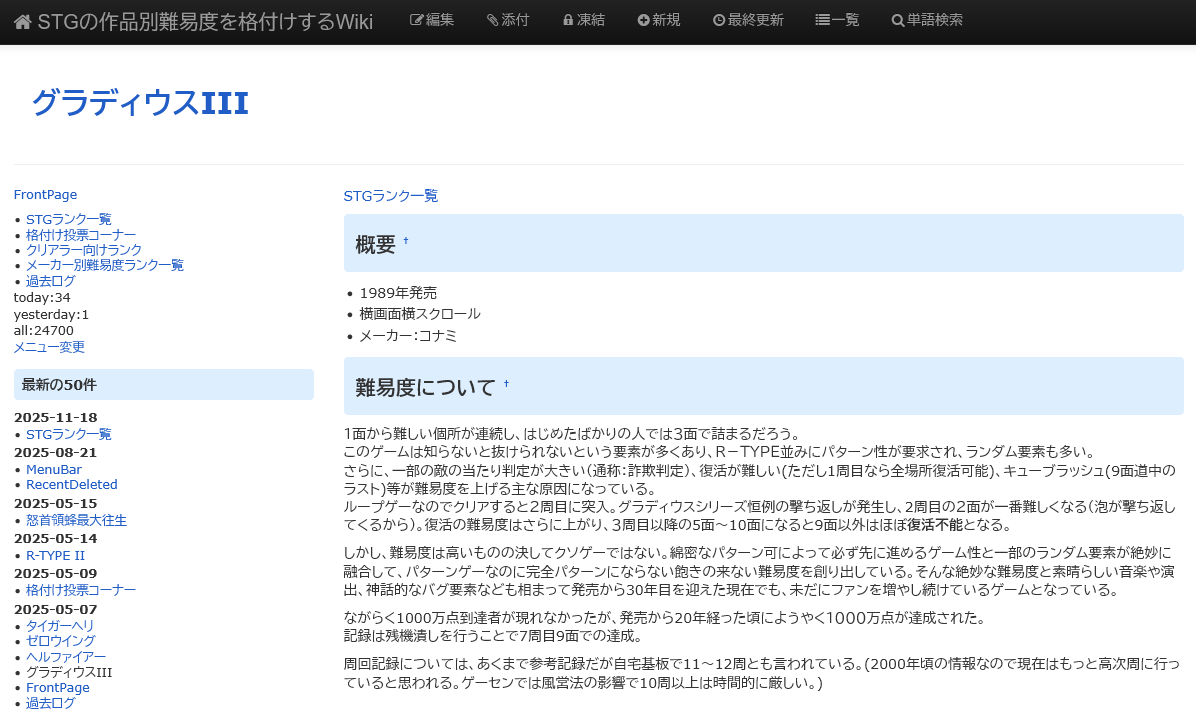
Task: Open STGランク一覧 breadcrumb above 概要 heading
Action: pos(390,196)
